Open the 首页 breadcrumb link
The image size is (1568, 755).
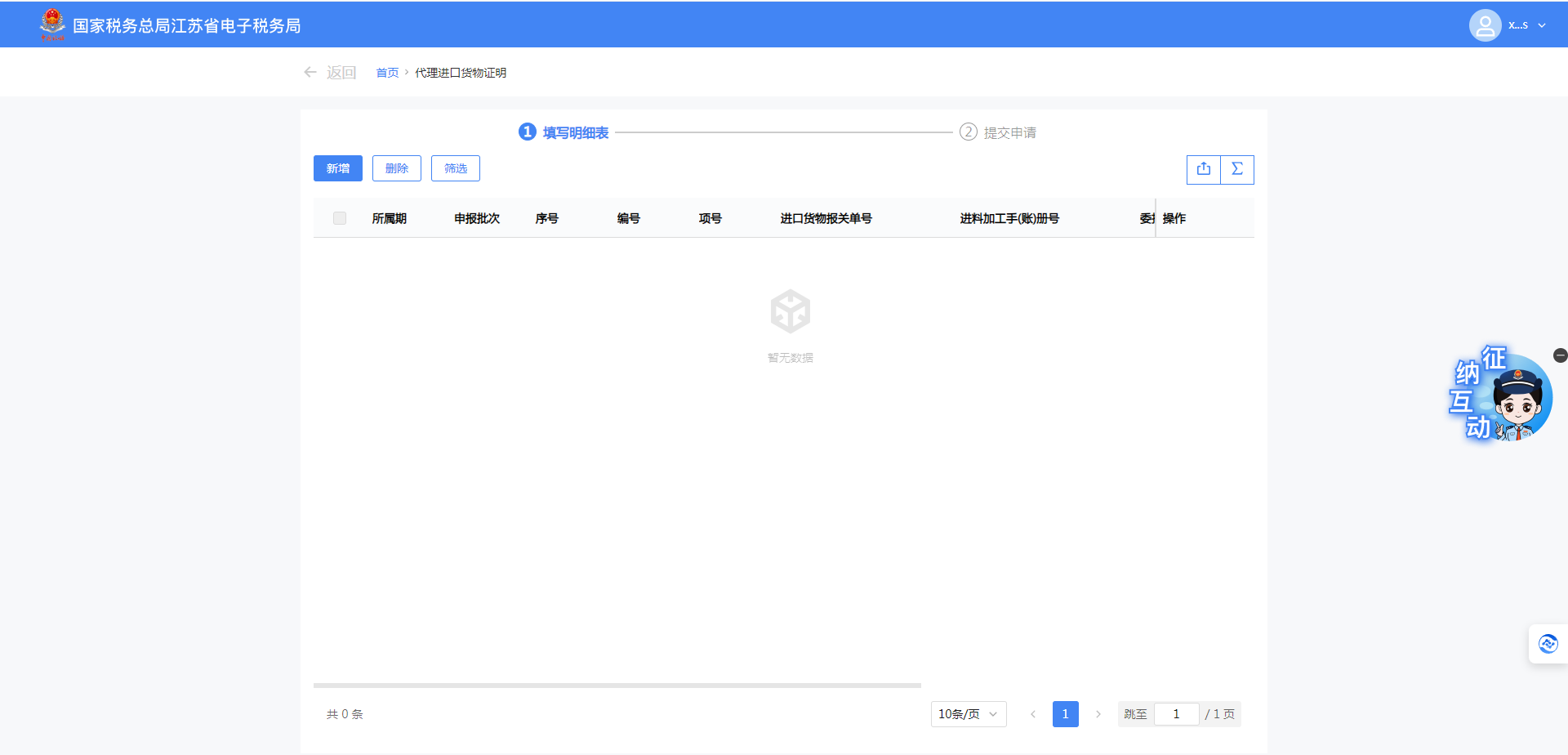(x=387, y=73)
